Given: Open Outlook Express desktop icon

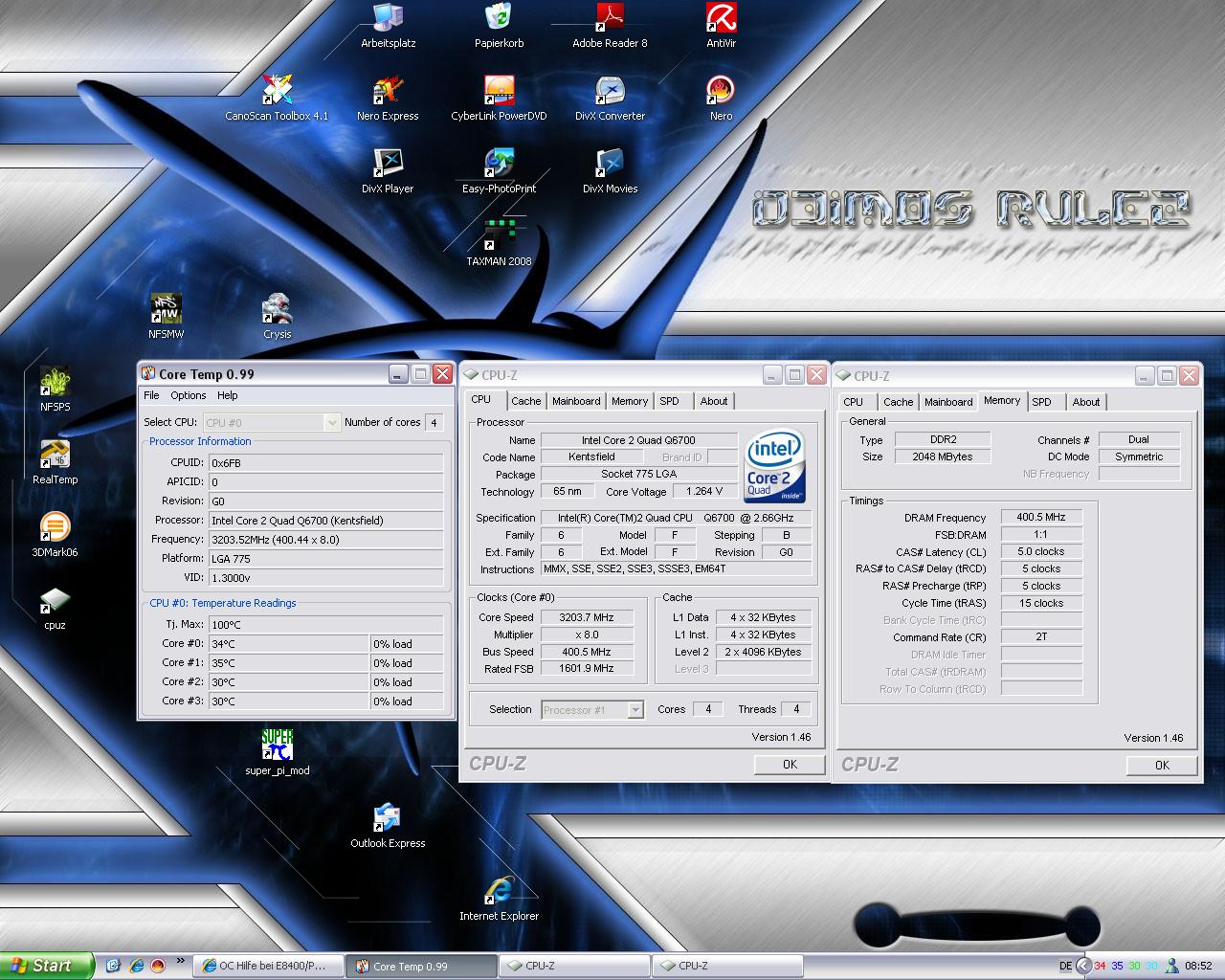Looking at the screenshot, I should pos(388,826).
